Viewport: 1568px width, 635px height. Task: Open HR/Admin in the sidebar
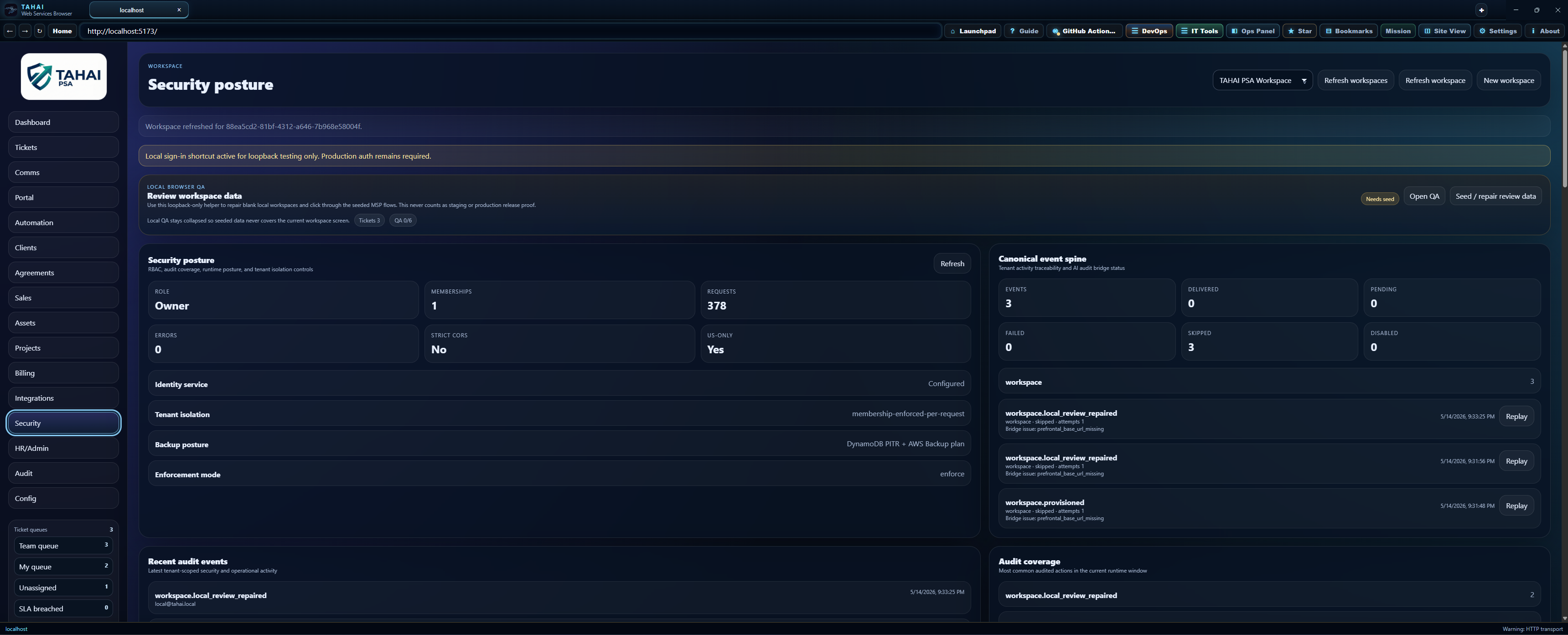coord(63,448)
